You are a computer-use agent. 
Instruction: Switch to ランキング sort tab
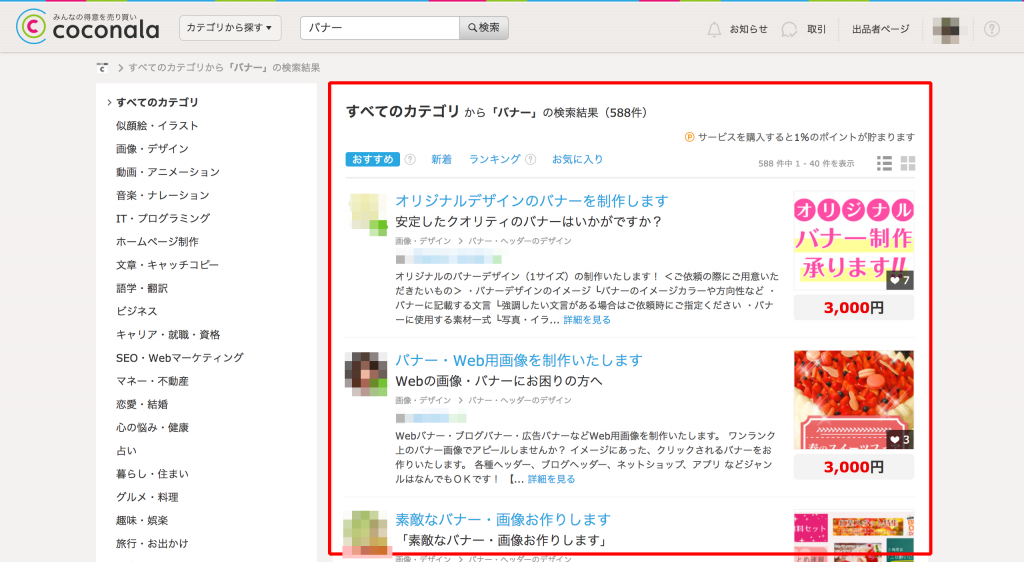494,159
